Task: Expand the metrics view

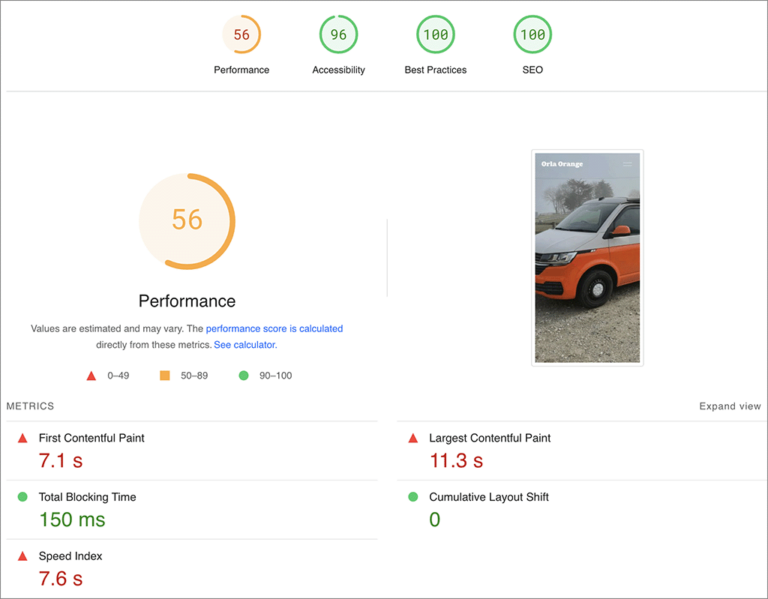Action: tap(730, 406)
